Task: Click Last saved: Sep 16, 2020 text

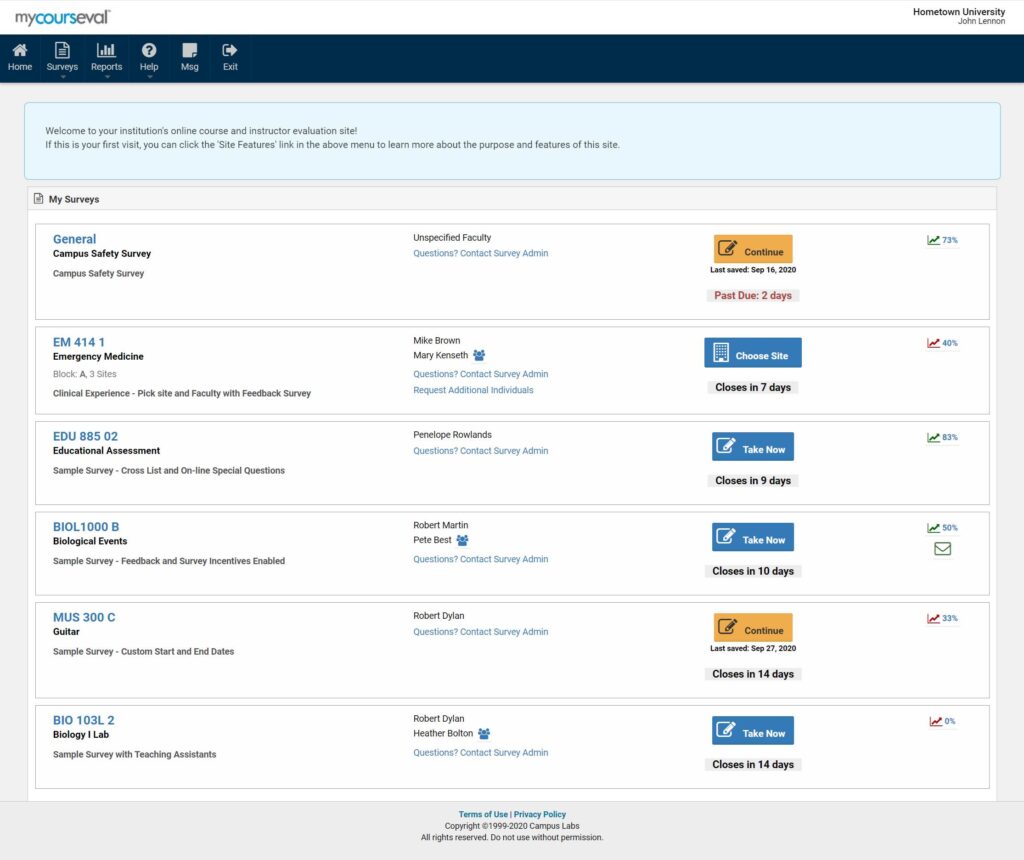Action: pos(753,270)
